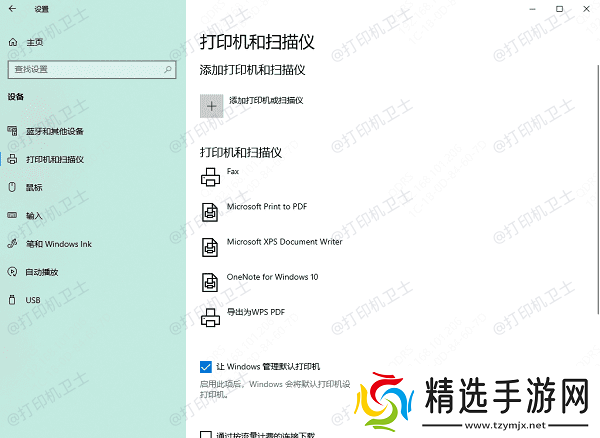The image size is (600, 438).
Task: Click 导出为WPS PDF name
Action: pyautogui.click(x=256, y=312)
